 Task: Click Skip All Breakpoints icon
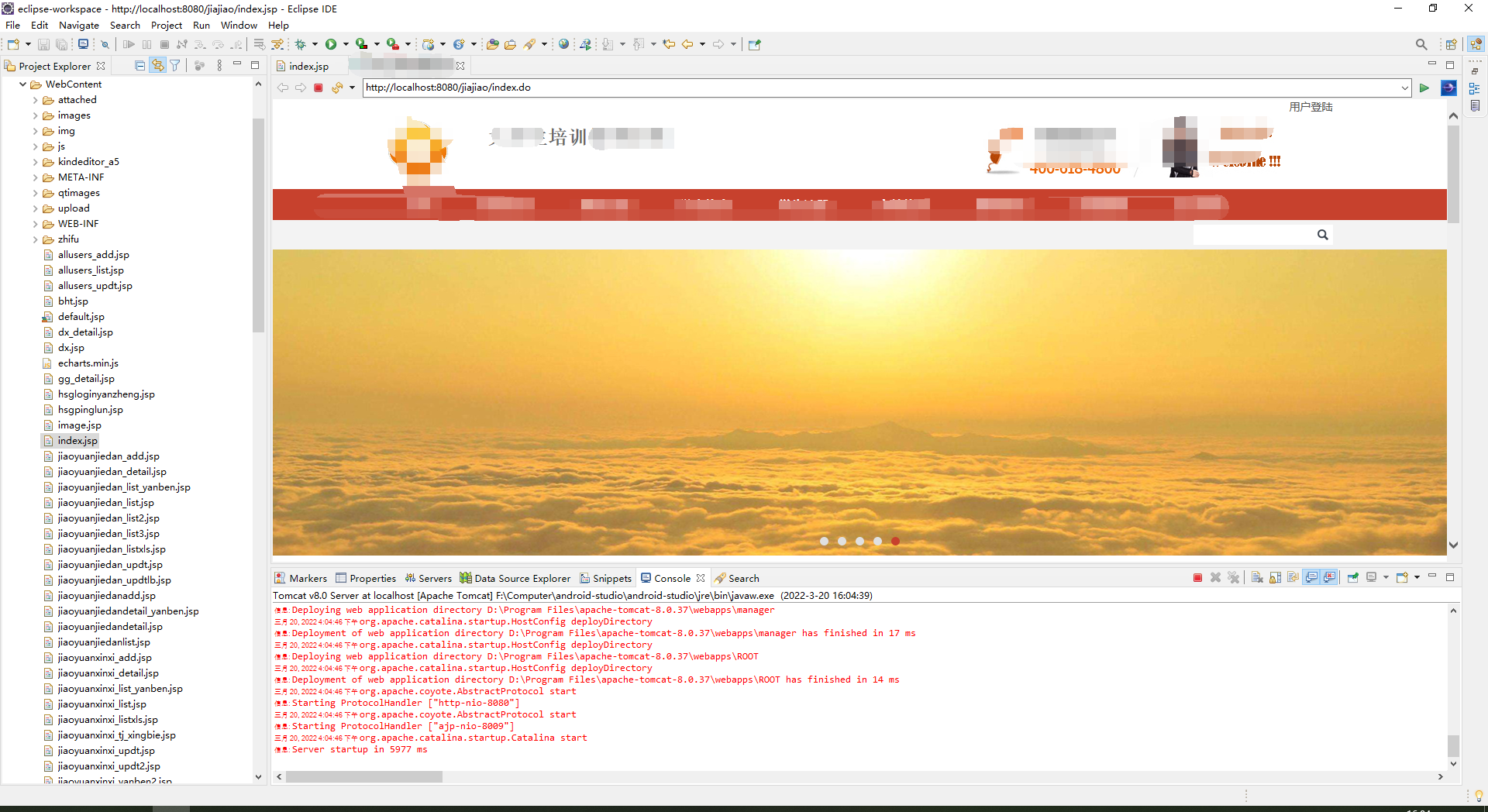[x=105, y=44]
